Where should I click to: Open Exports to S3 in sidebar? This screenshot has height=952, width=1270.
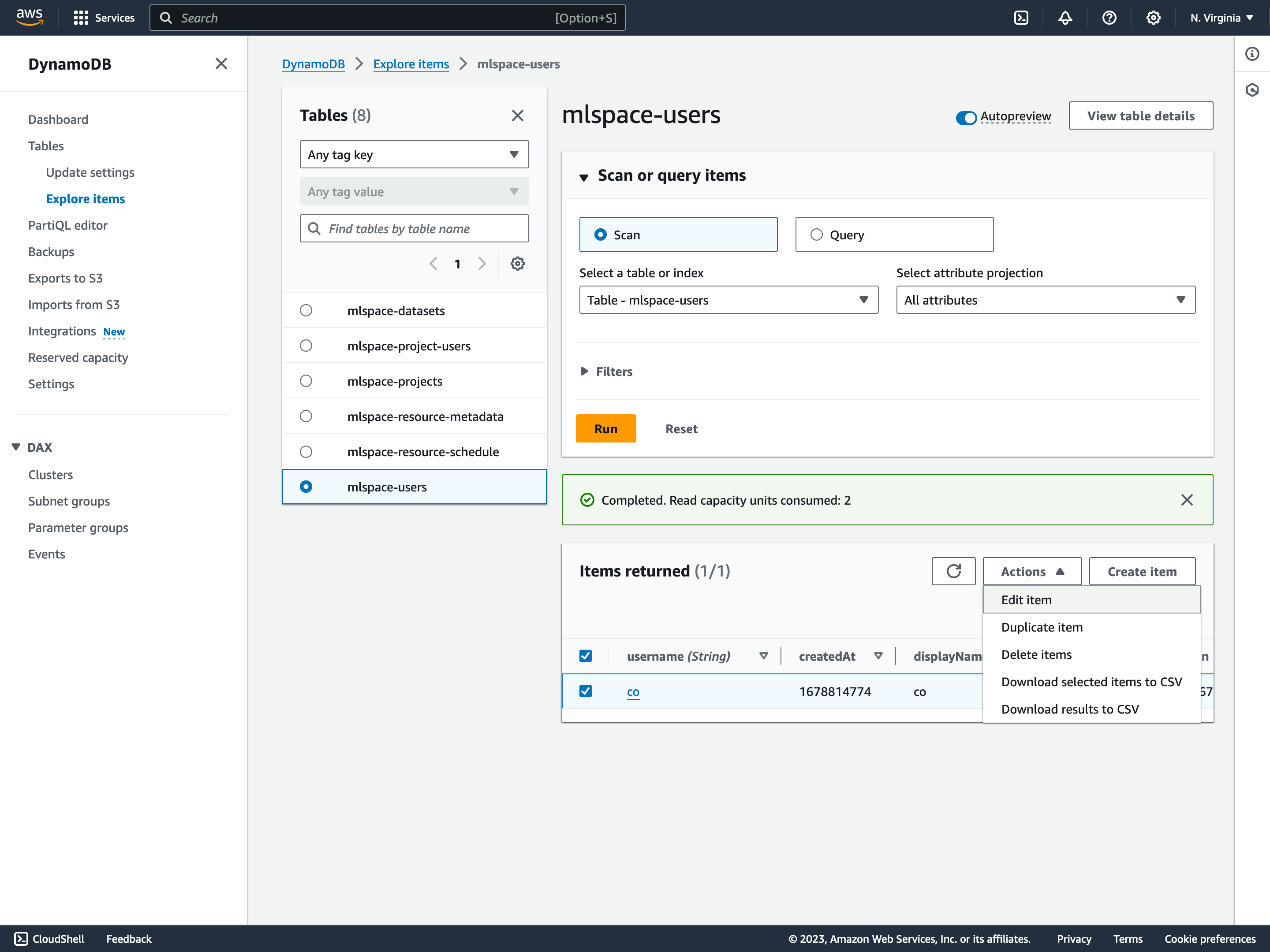(65, 278)
